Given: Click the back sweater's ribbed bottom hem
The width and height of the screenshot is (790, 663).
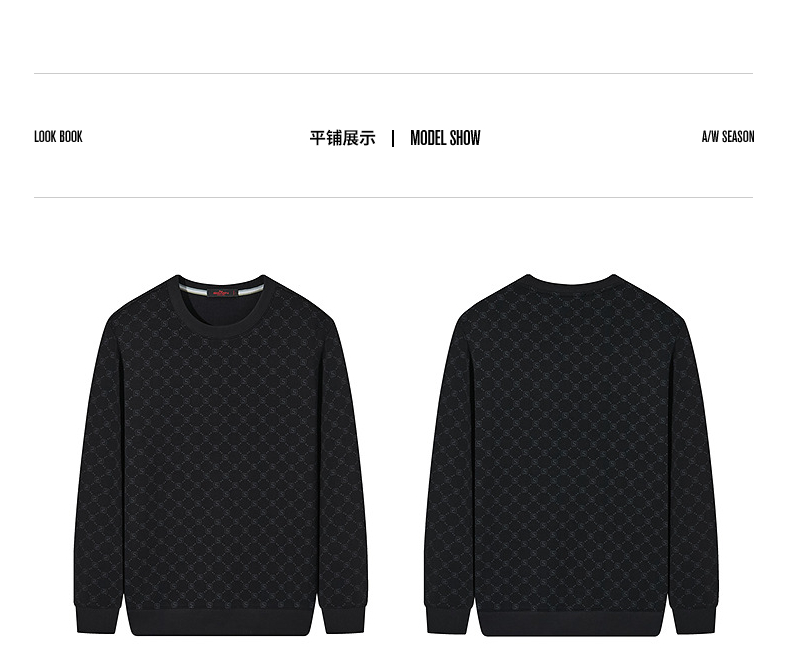Looking at the screenshot, I should 571,624.
